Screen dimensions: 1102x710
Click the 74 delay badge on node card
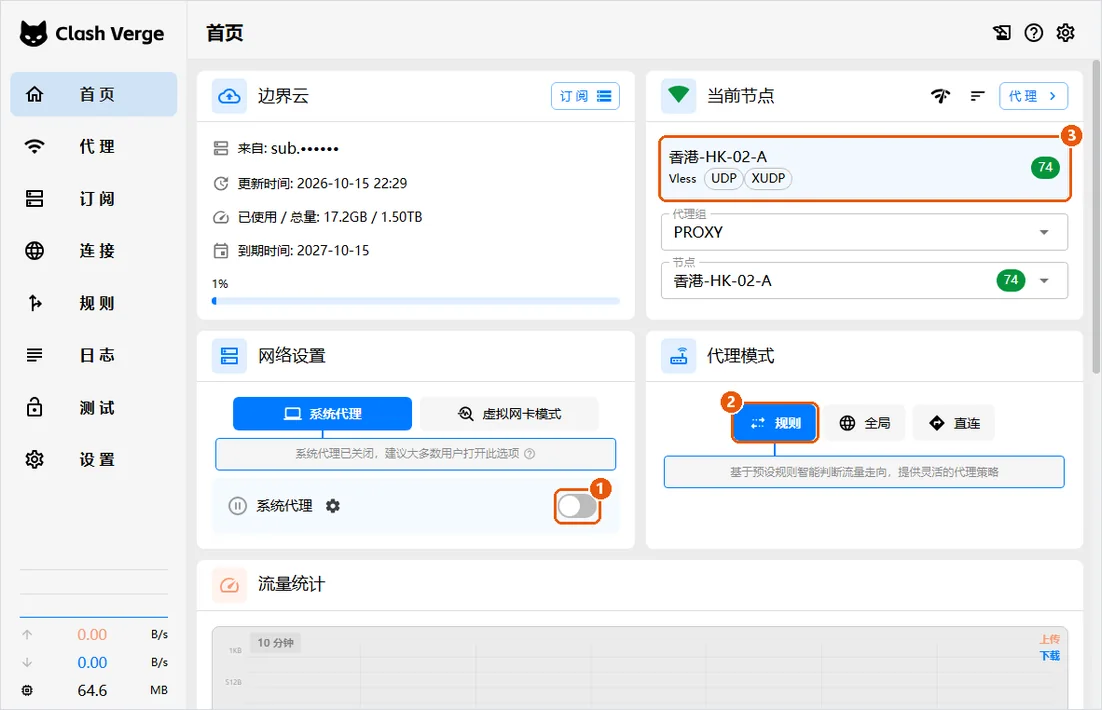[x=1045, y=167]
